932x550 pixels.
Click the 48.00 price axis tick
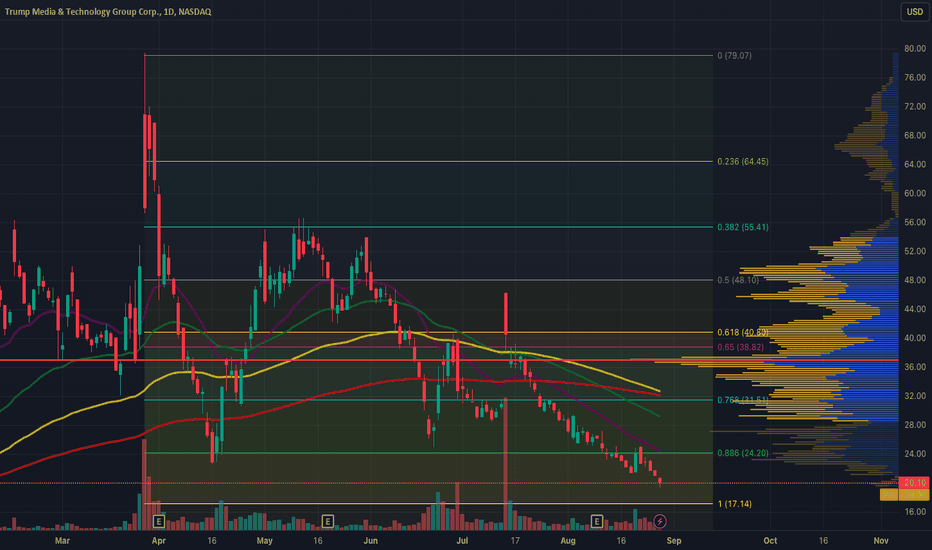tap(915, 280)
